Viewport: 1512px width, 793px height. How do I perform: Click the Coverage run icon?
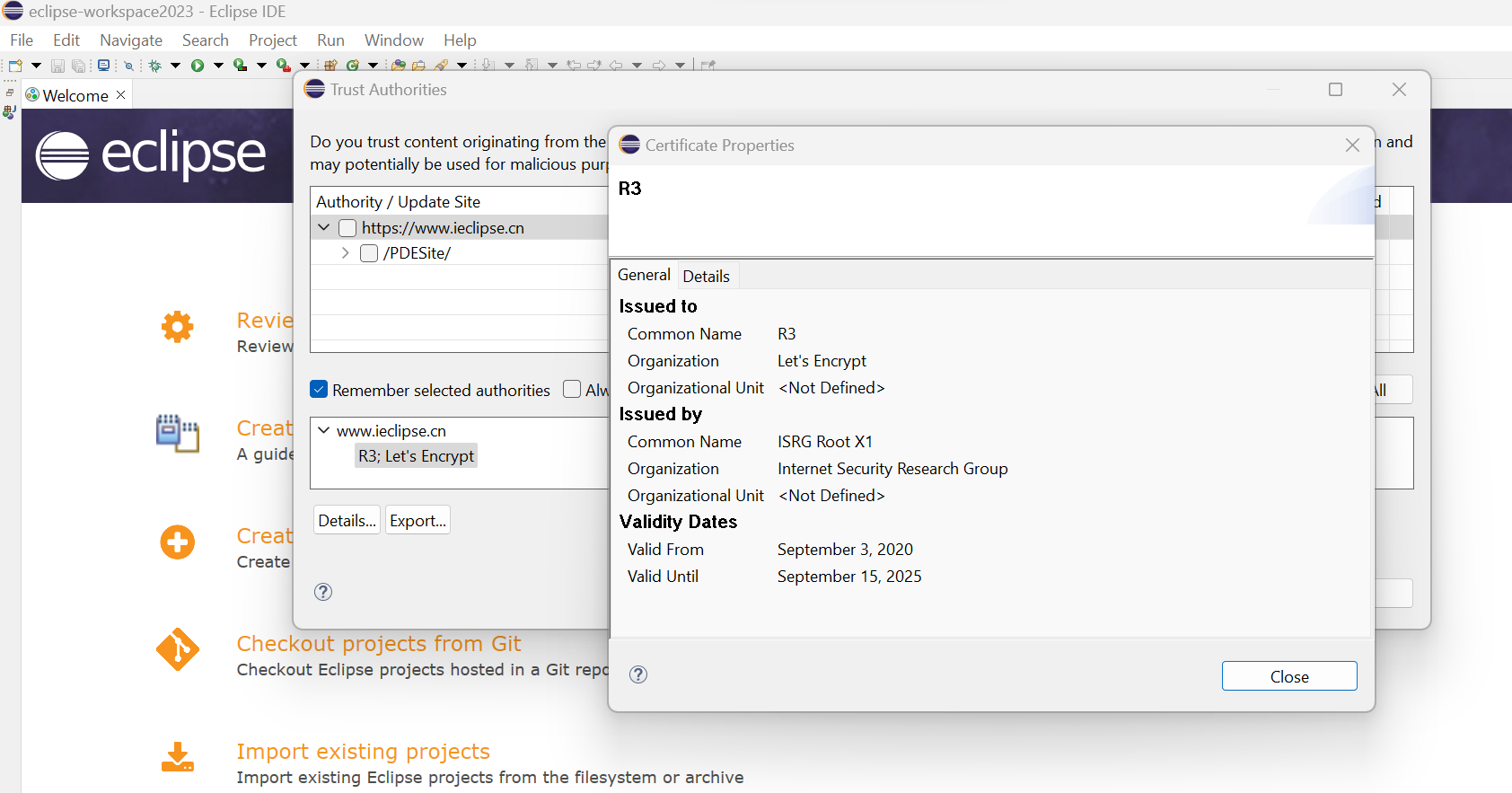pyautogui.click(x=240, y=65)
